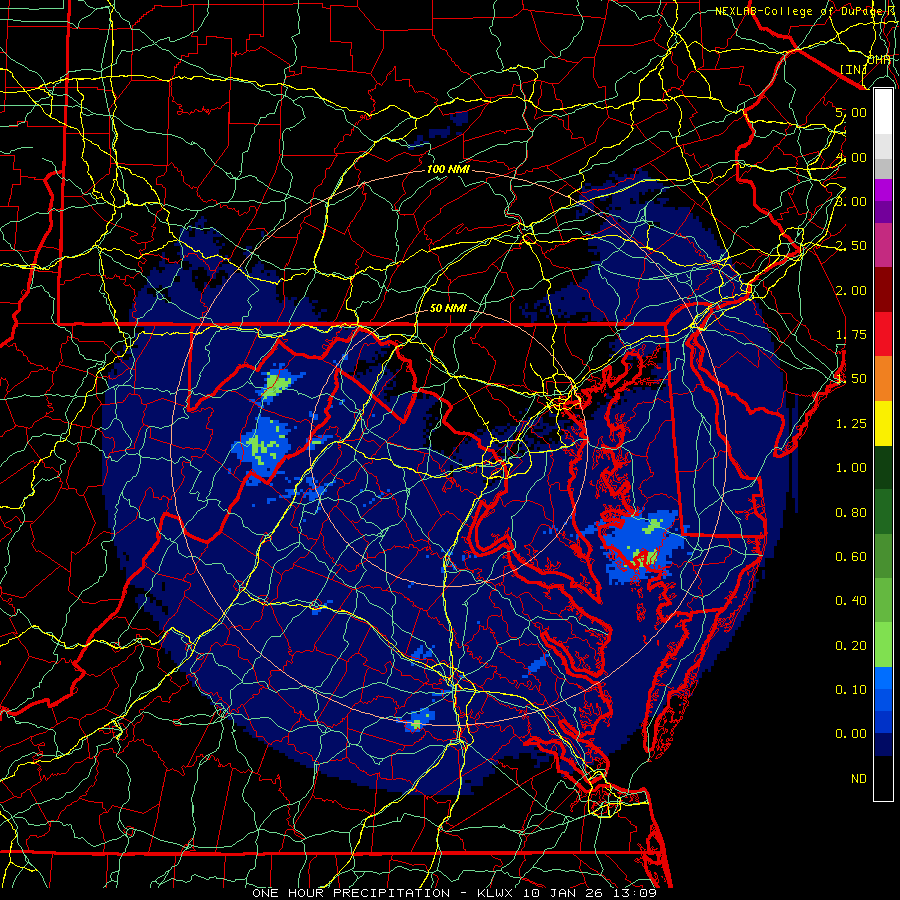Click the "1.25" legend value
The height and width of the screenshot is (900, 900).
click(851, 424)
